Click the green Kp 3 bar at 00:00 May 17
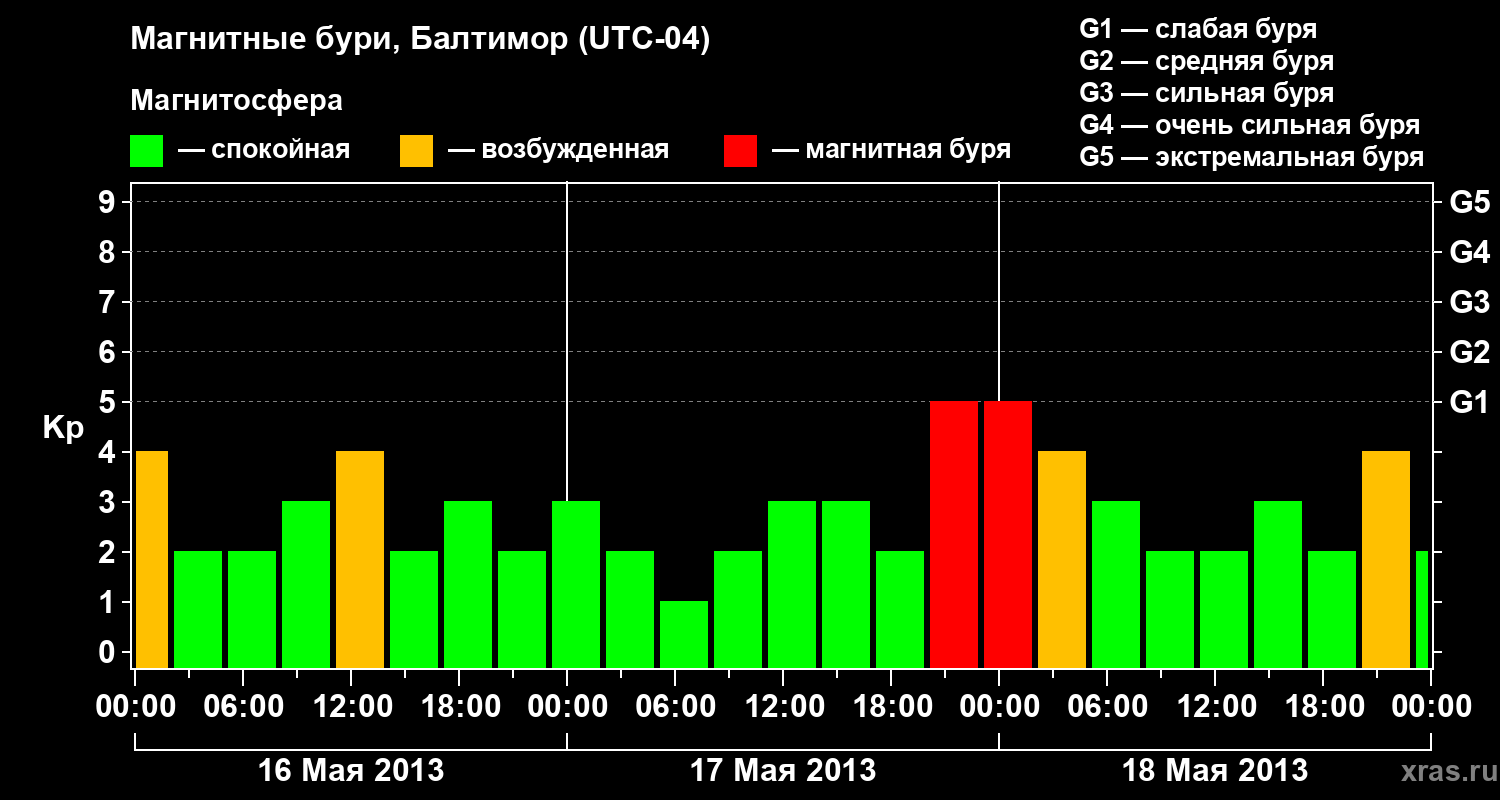The width and height of the screenshot is (1500, 800). 576,584
